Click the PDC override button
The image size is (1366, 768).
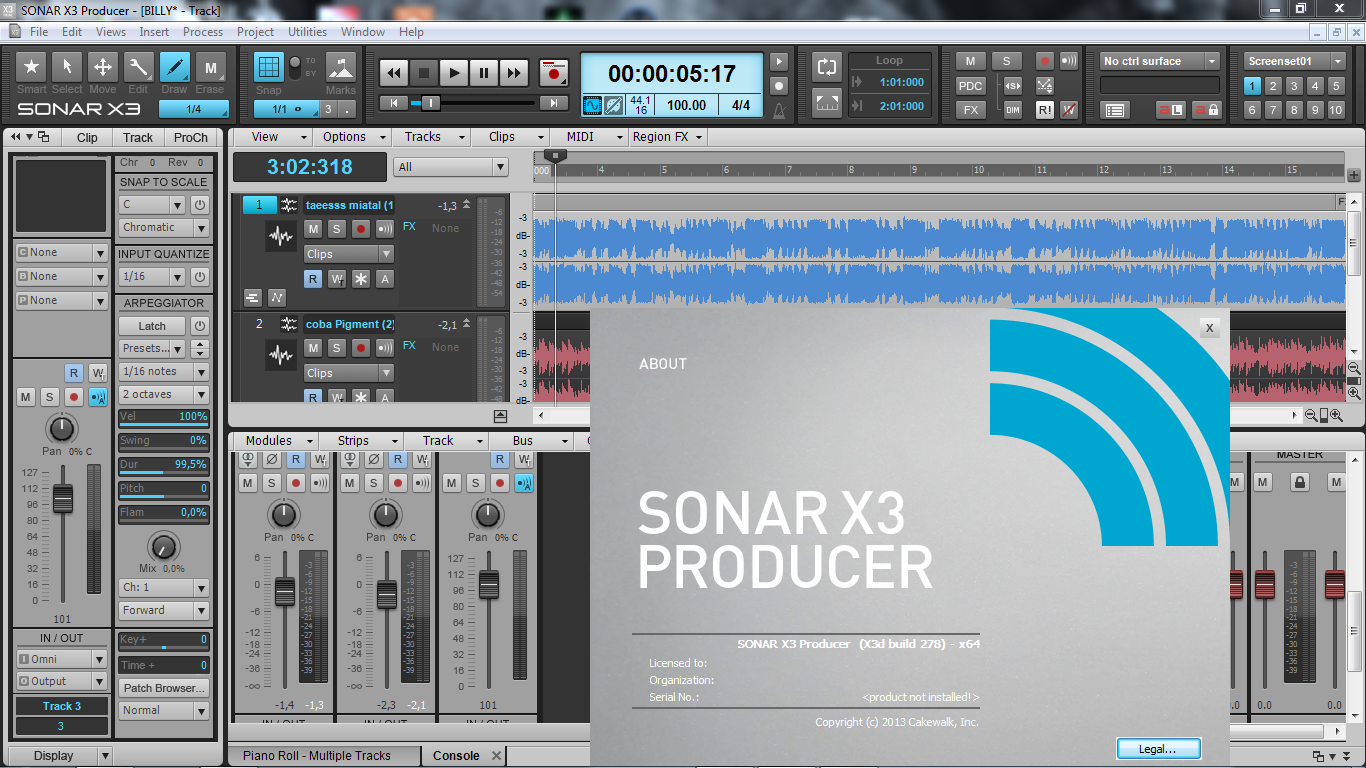click(971, 85)
